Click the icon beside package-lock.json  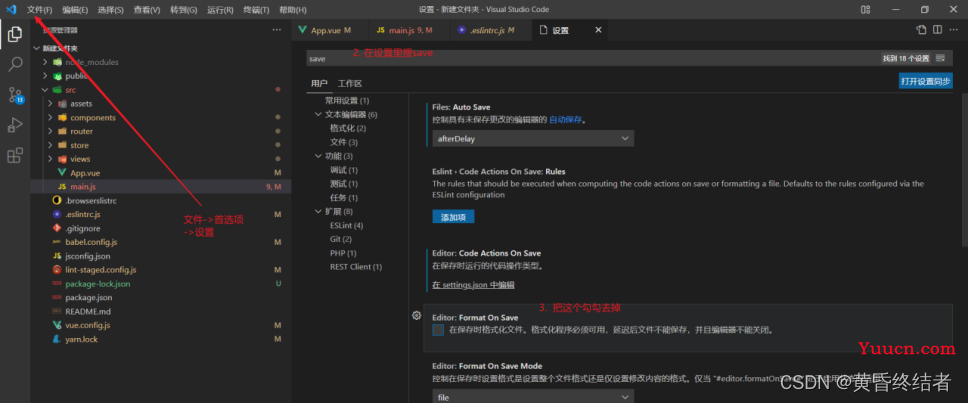pyautogui.click(x=57, y=284)
